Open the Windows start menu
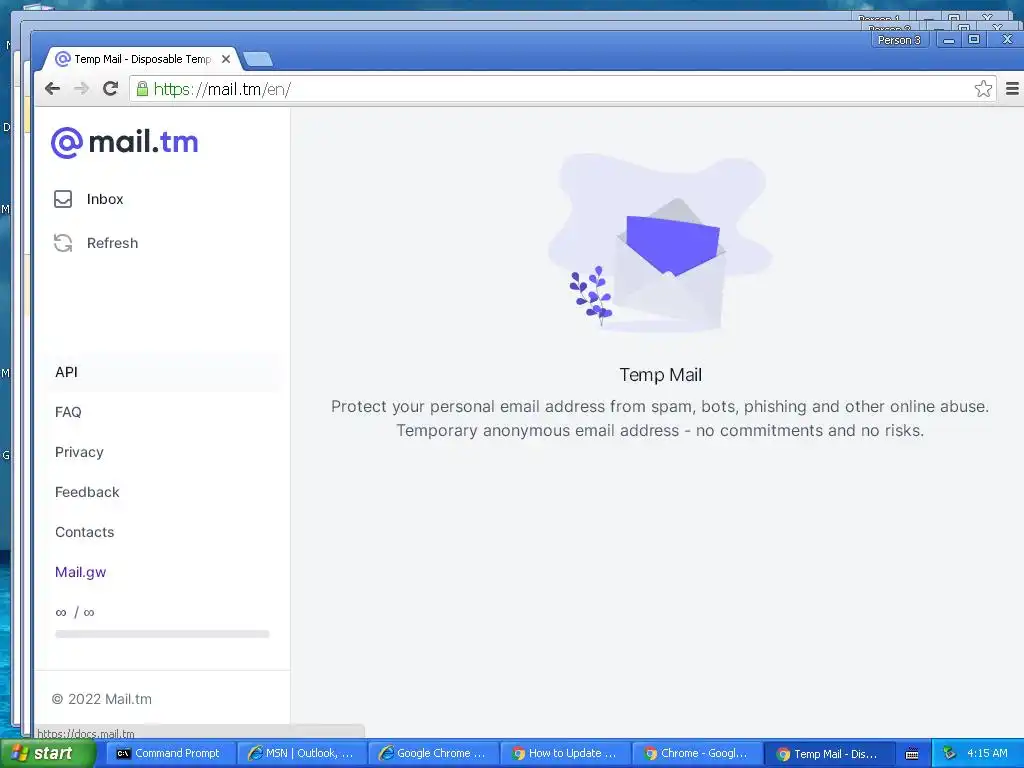 pyautogui.click(x=47, y=753)
